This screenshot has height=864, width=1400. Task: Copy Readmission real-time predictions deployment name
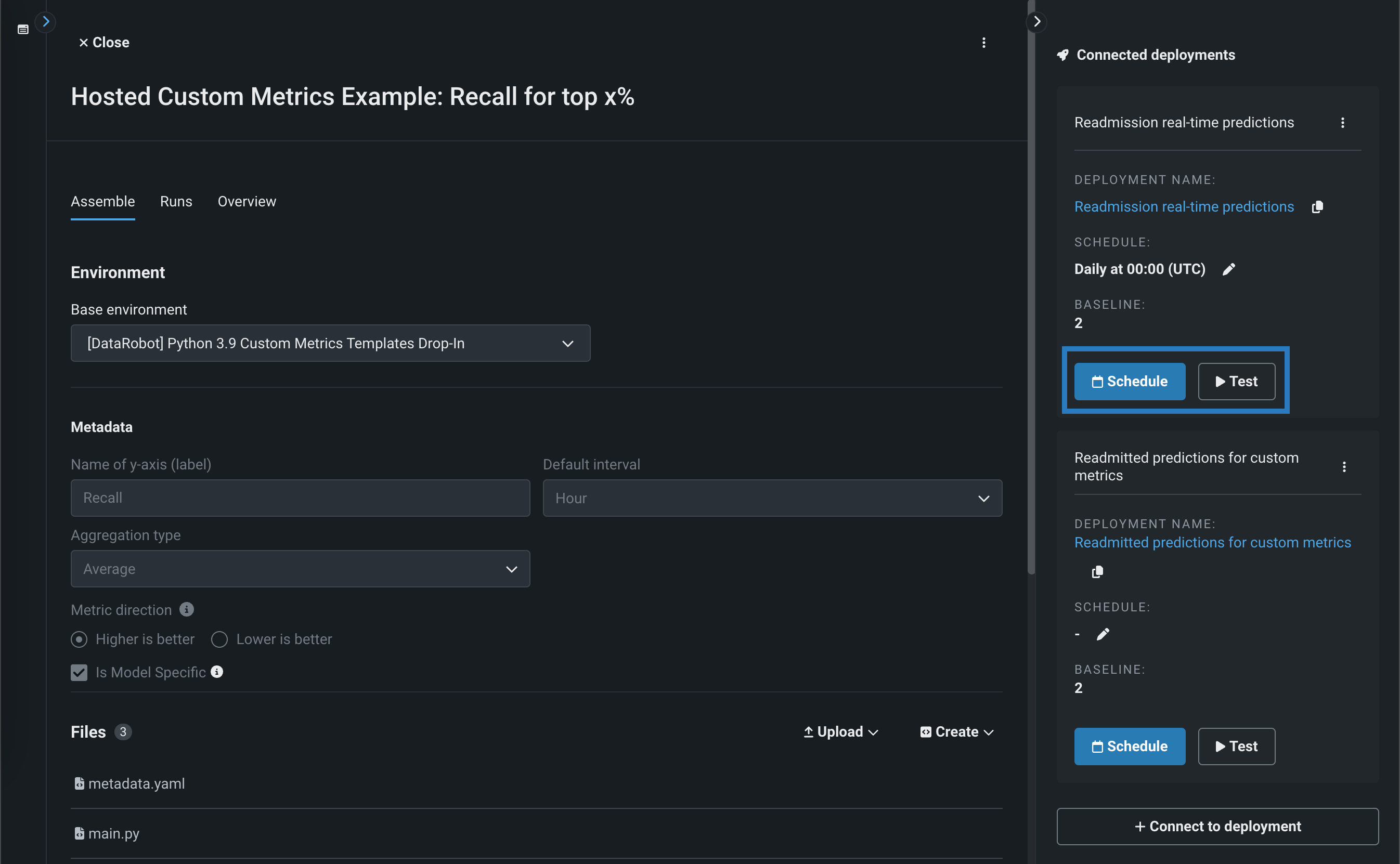pos(1317,207)
